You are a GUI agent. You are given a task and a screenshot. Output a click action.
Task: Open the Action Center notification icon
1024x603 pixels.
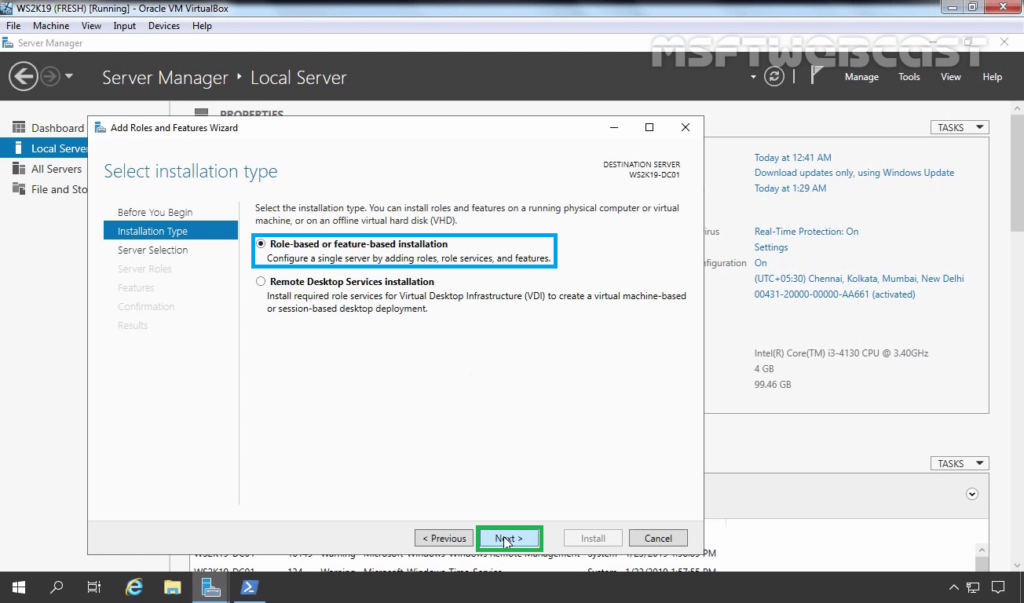[998, 588]
